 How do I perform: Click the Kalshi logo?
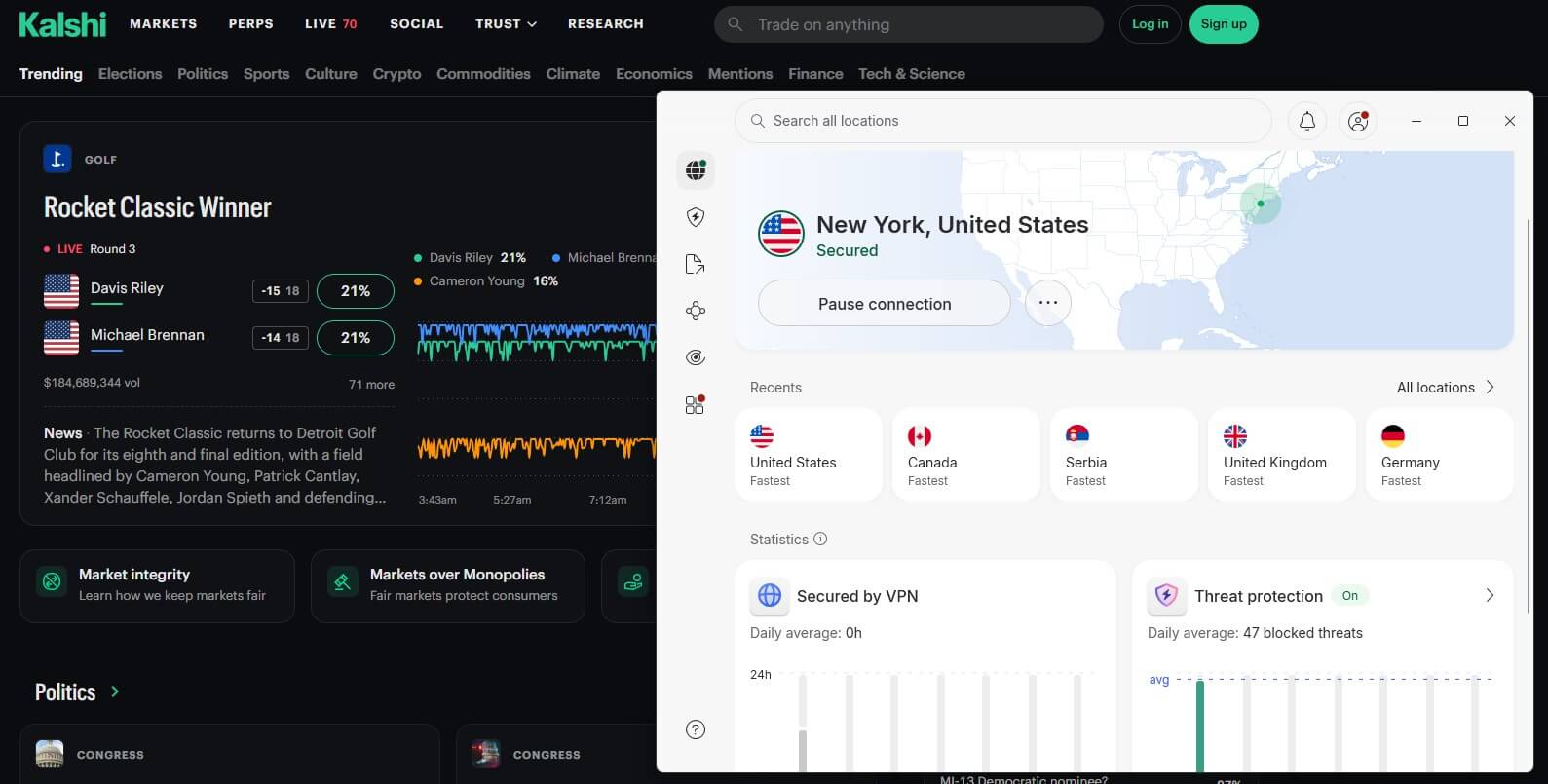coord(62,23)
